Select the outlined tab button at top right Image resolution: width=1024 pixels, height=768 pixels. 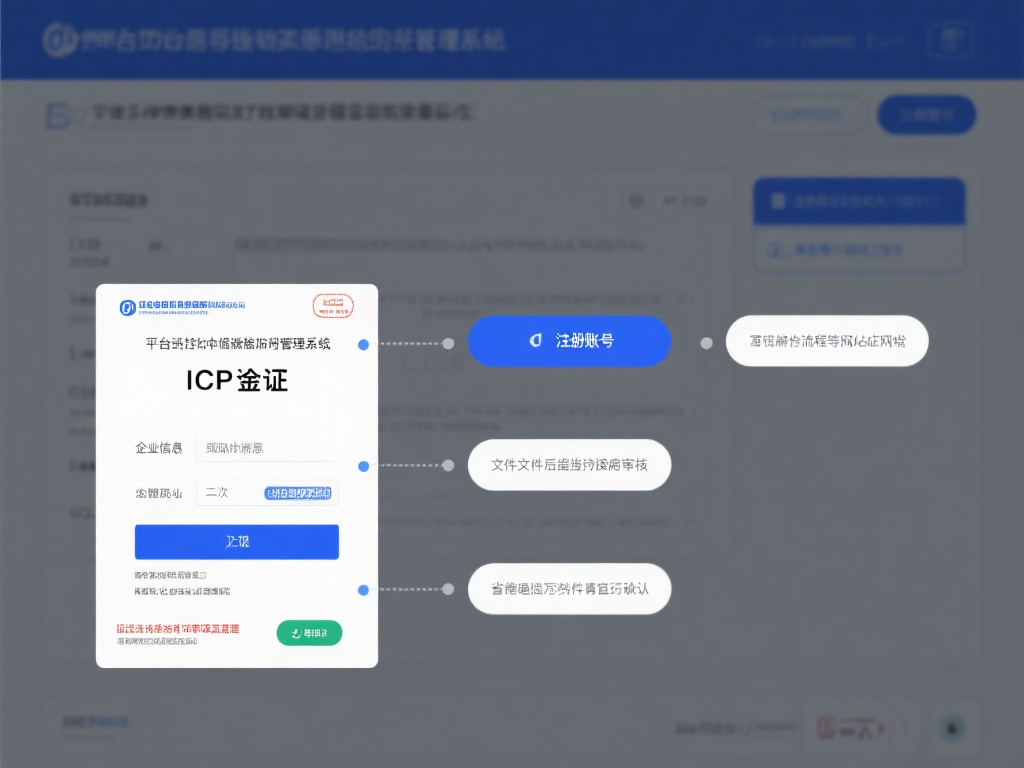pos(809,114)
